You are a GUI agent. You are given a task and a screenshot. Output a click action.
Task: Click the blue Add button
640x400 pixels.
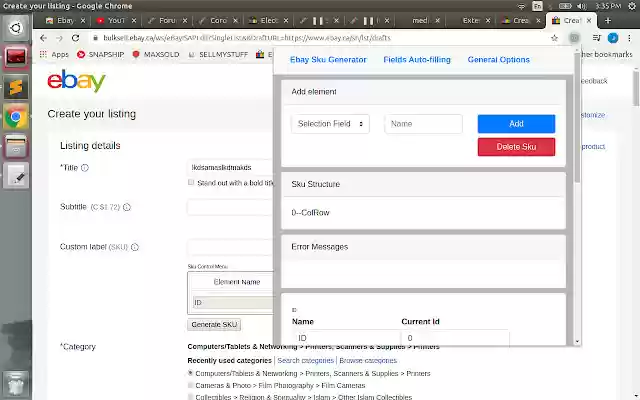click(x=516, y=124)
